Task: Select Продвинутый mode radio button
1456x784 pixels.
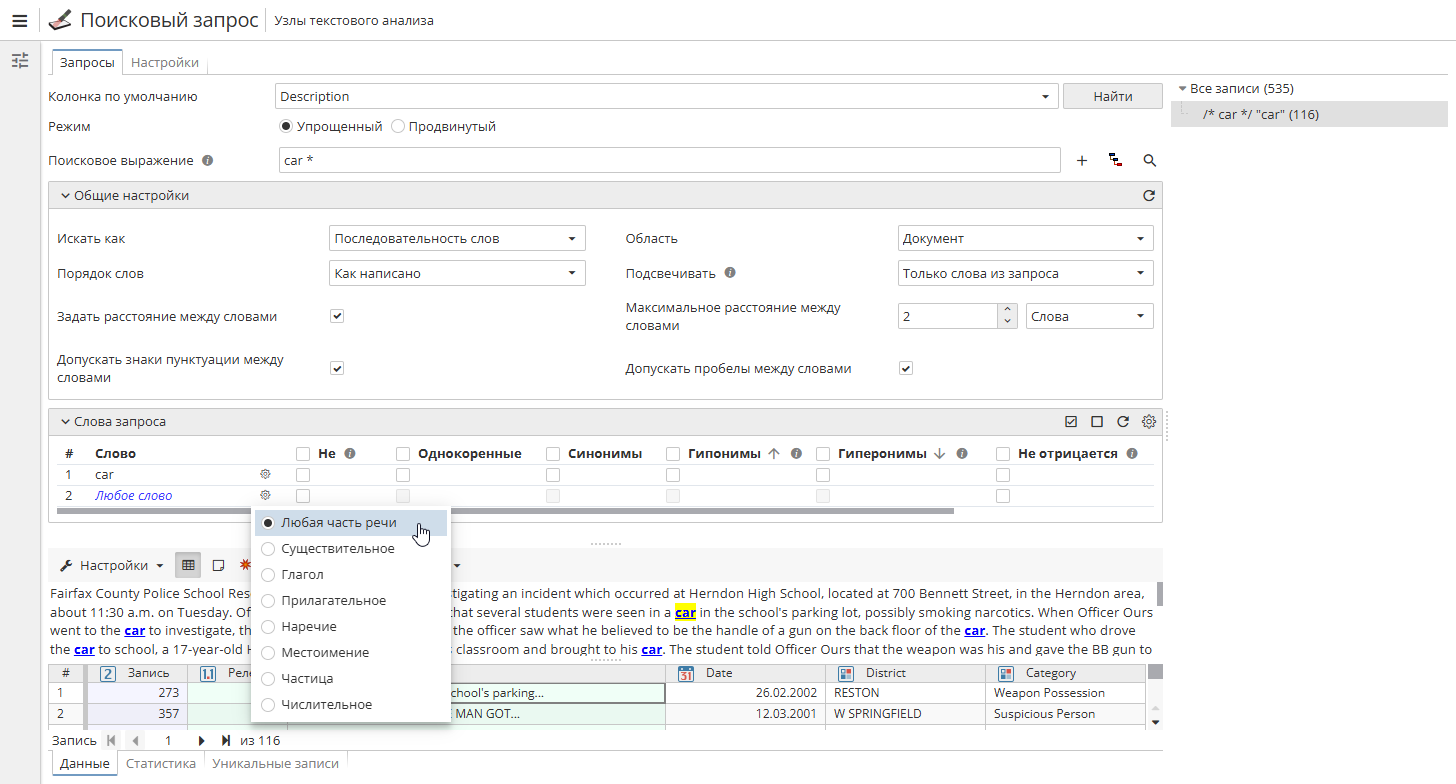Action: pos(398,127)
